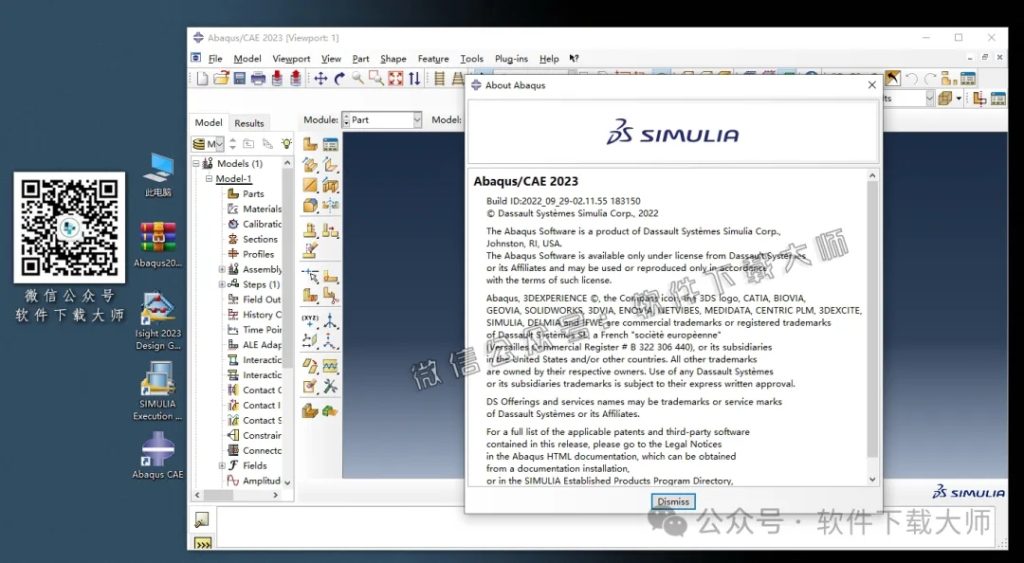Select the Box Zoom tool
The width and height of the screenshot is (1024, 563).
(376, 79)
